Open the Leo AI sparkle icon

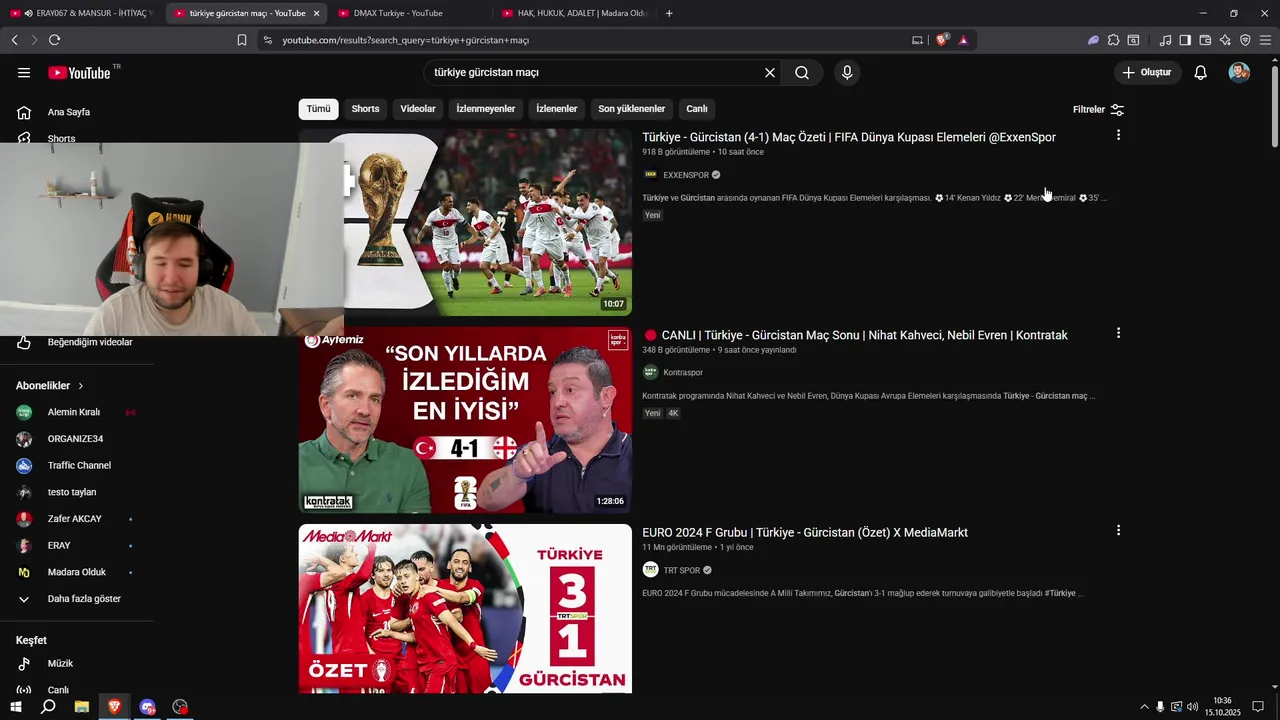click(x=1225, y=40)
